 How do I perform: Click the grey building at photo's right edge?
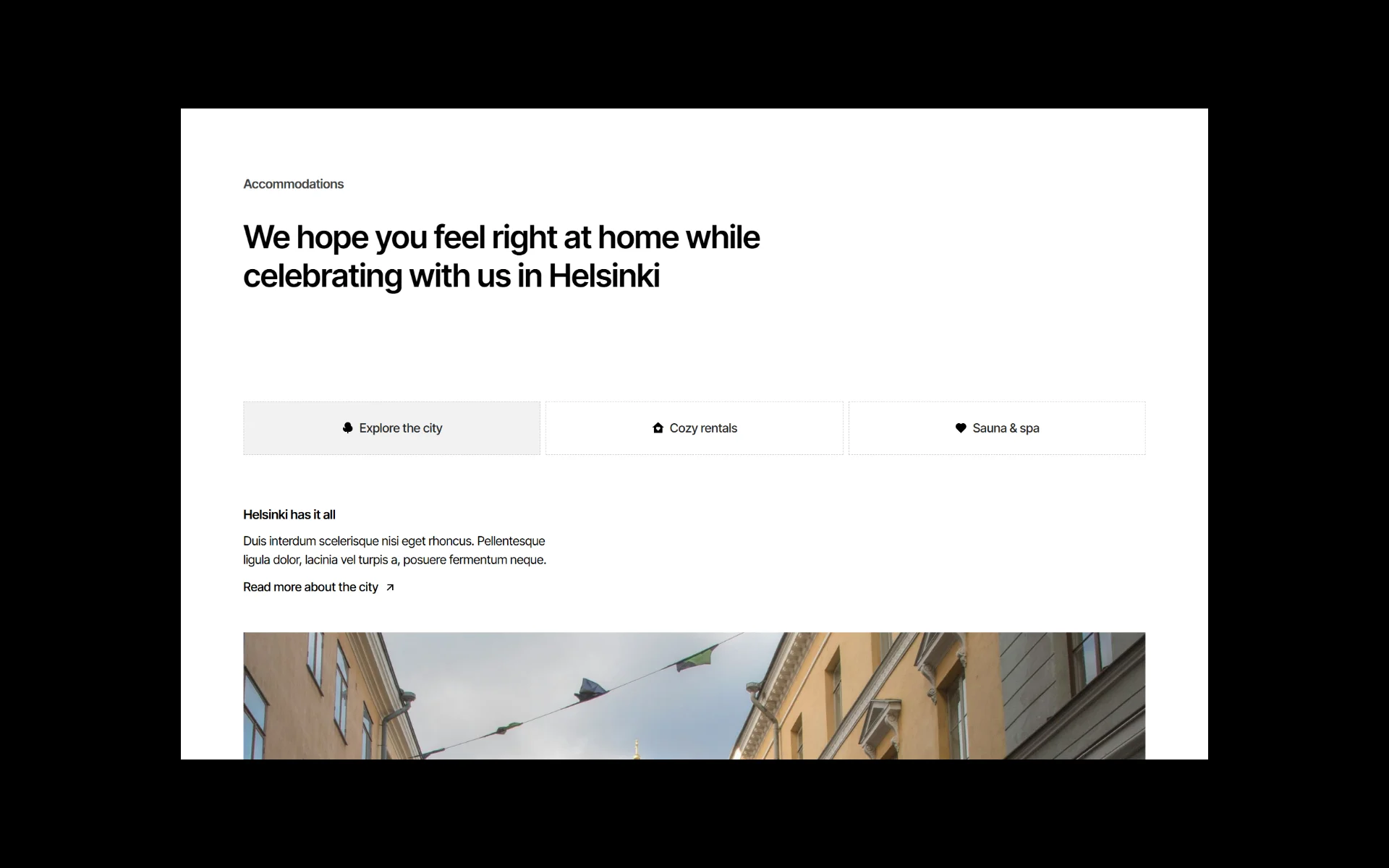1073,696
